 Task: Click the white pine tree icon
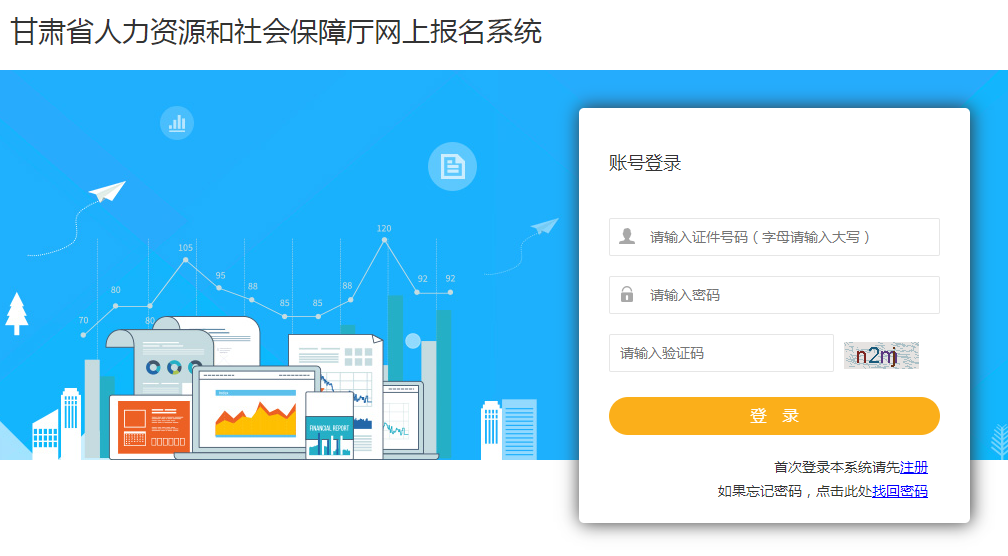(x=17, y=314)
